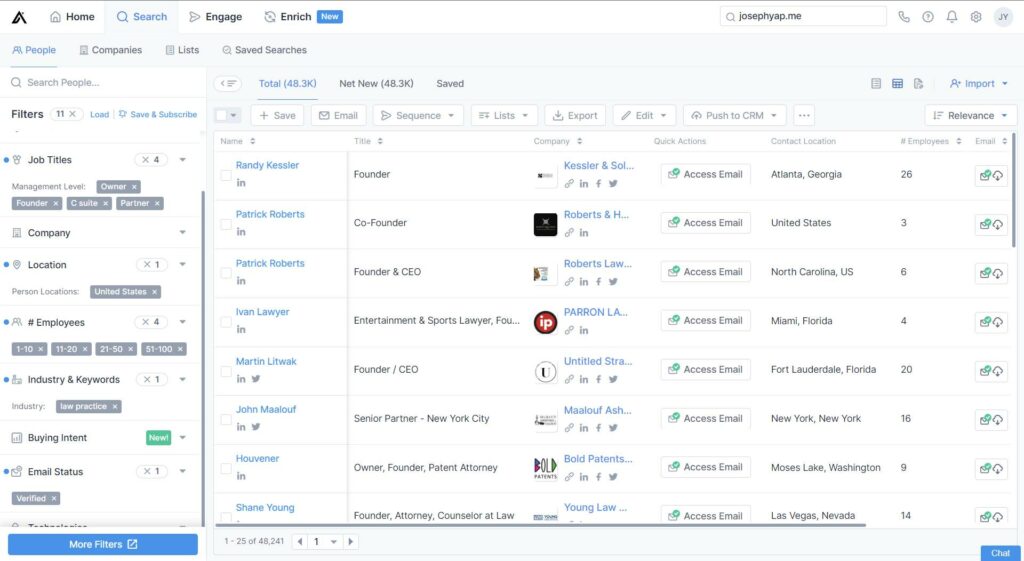
Task: Open the JY user avatar
Action: (1003, 17)
